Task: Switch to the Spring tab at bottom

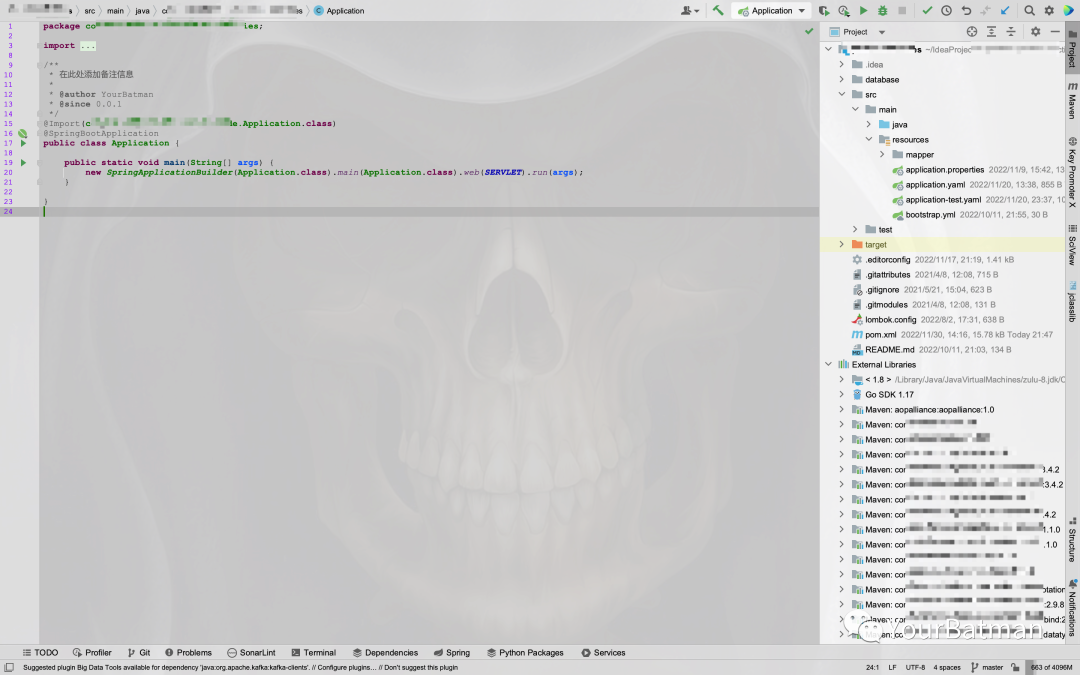Action: tap(451, 652)
